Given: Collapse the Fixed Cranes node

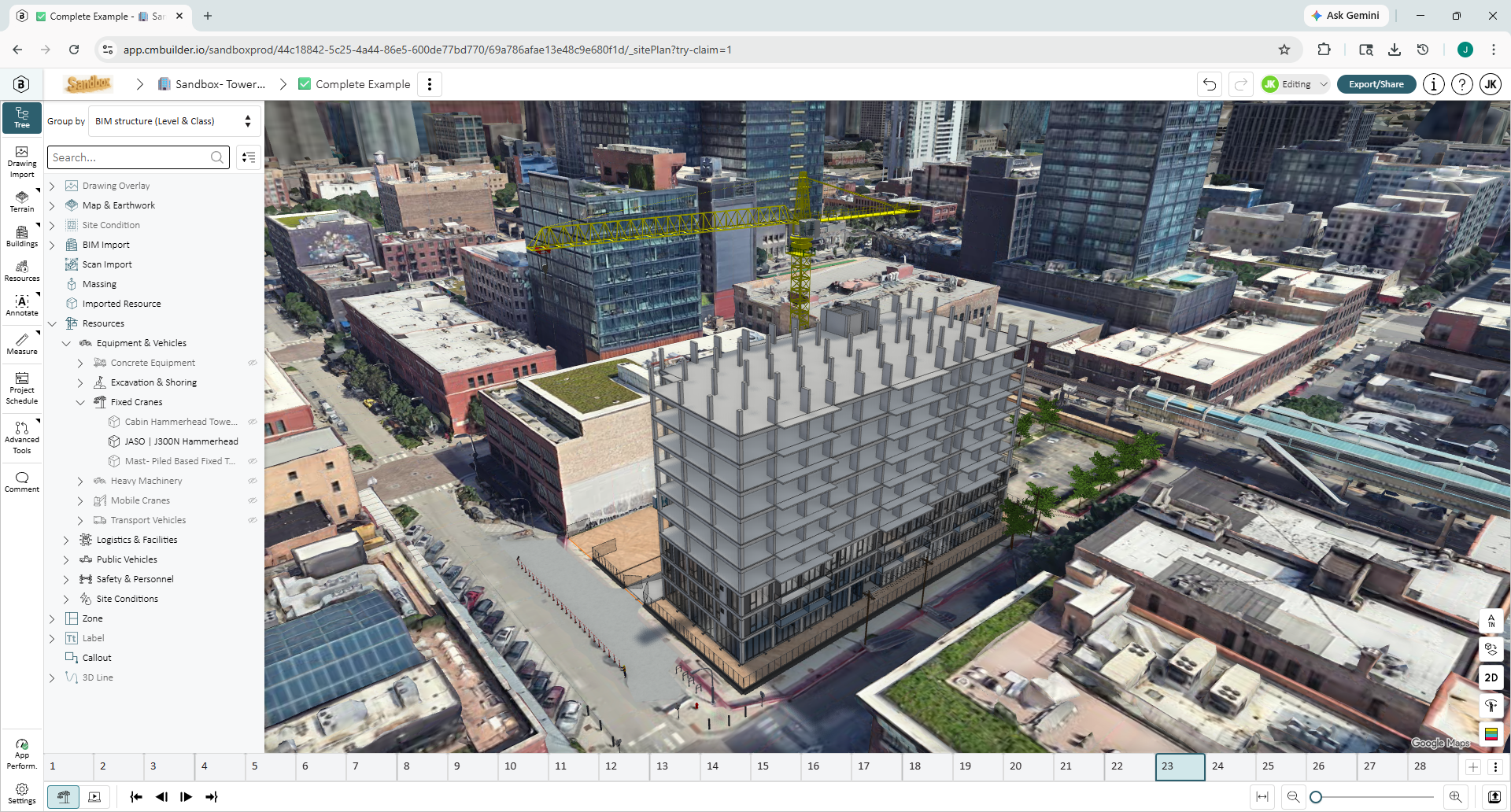Looking at the screenshot, I should point(80,402).
